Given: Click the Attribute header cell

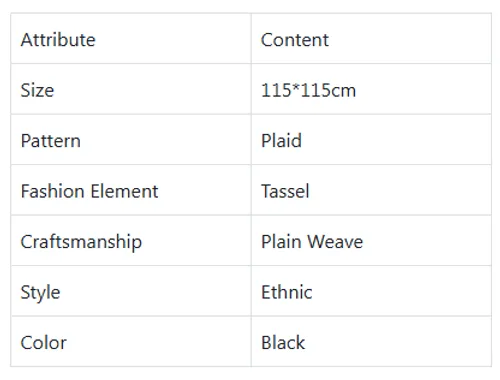Looking at the screenshot, I should pos(131,38).
